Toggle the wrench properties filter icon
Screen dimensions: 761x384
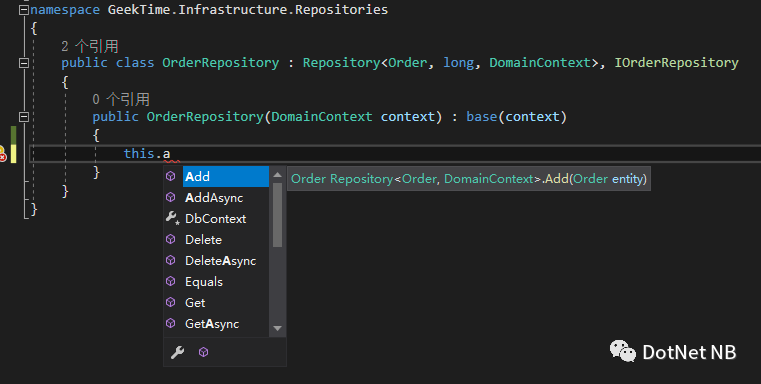[x=178, y=352]
